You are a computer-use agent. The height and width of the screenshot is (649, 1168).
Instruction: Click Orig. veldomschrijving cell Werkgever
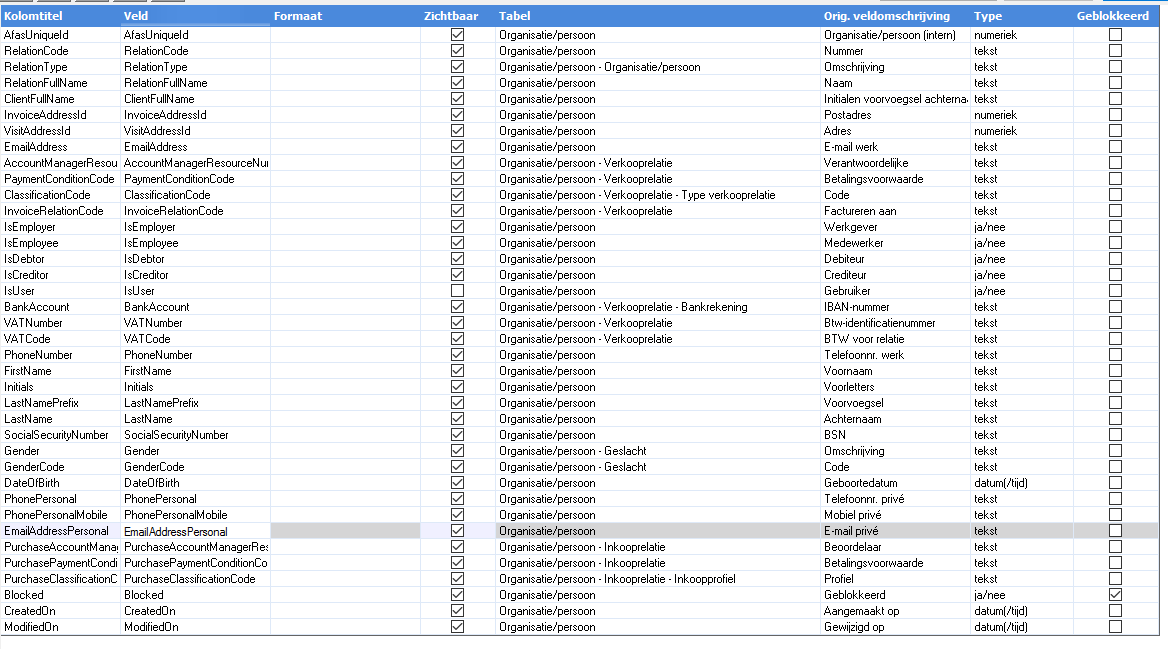tap(895, 227)
